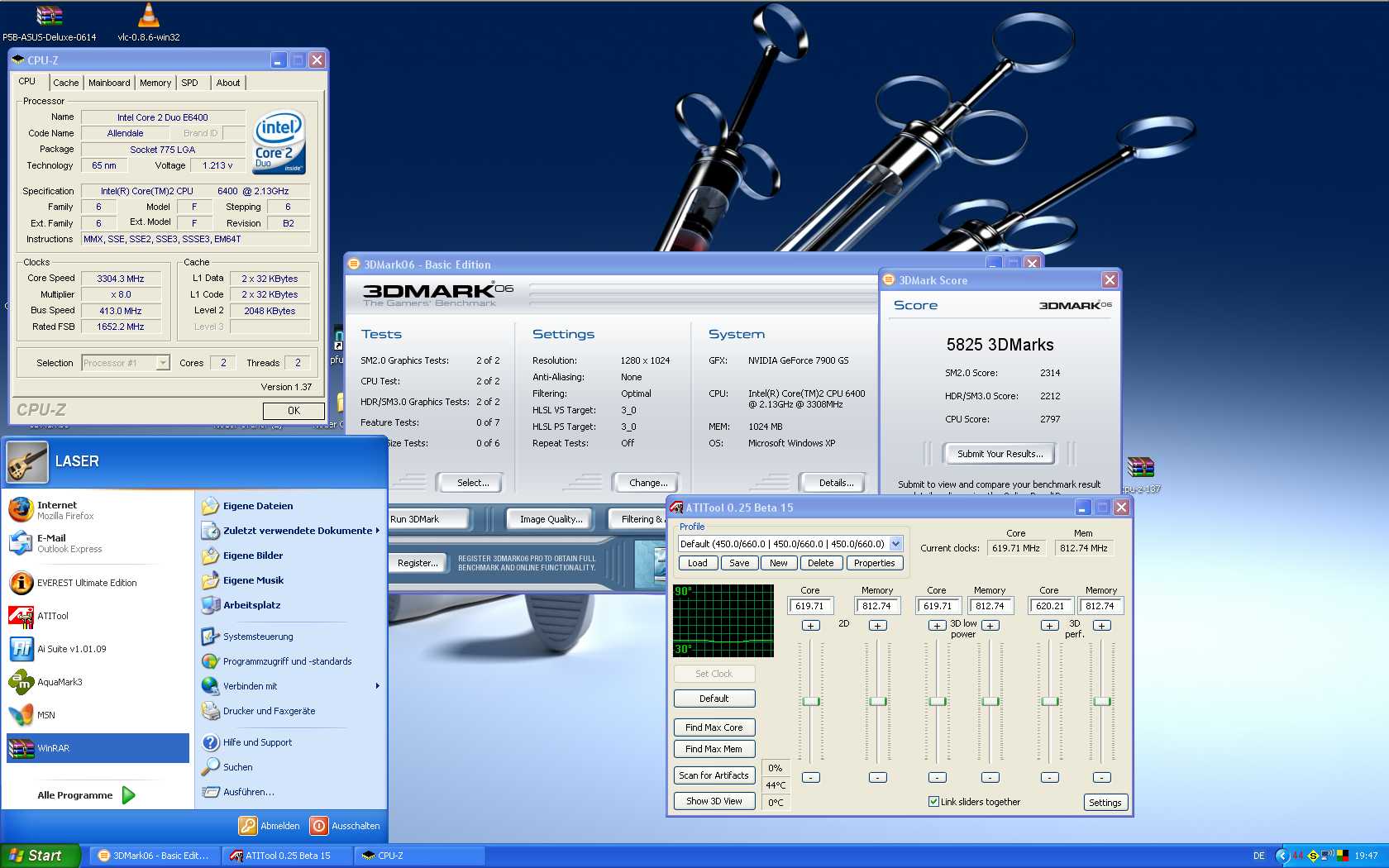Viewport: 1389px width, 868px height.
Task: Expand Zuletzt verwendete Dokumente submenu
Action: pos(377,531)
